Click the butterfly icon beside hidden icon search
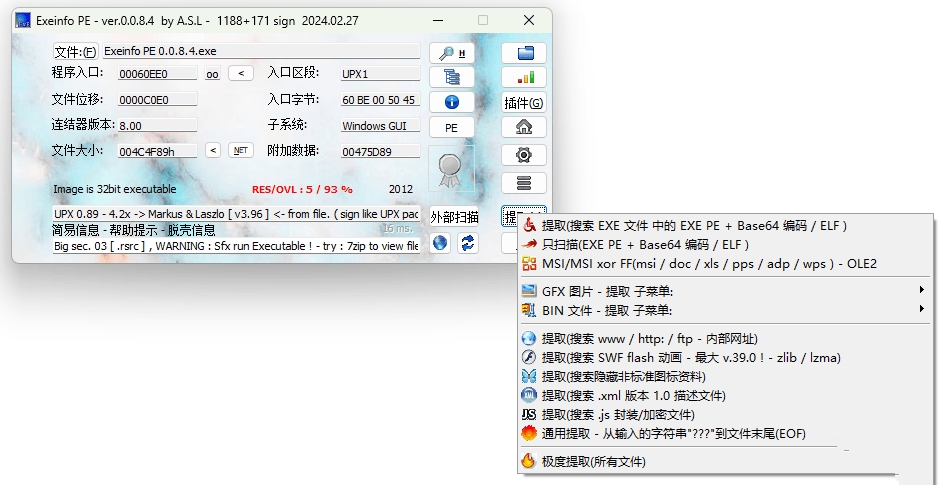The width and height of the screenshot is (952, 485). coord(529,376)
